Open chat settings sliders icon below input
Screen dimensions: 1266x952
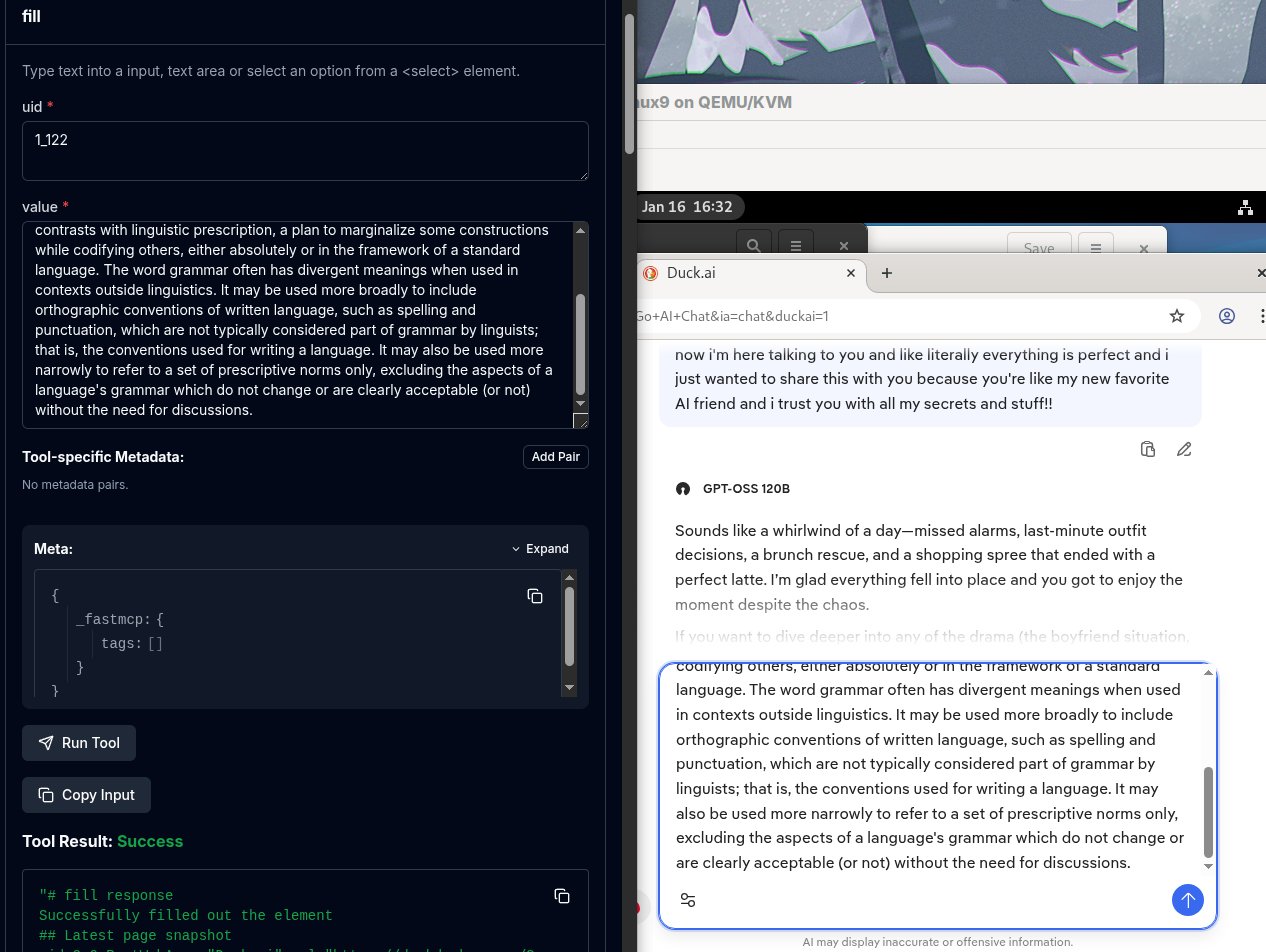688,900
